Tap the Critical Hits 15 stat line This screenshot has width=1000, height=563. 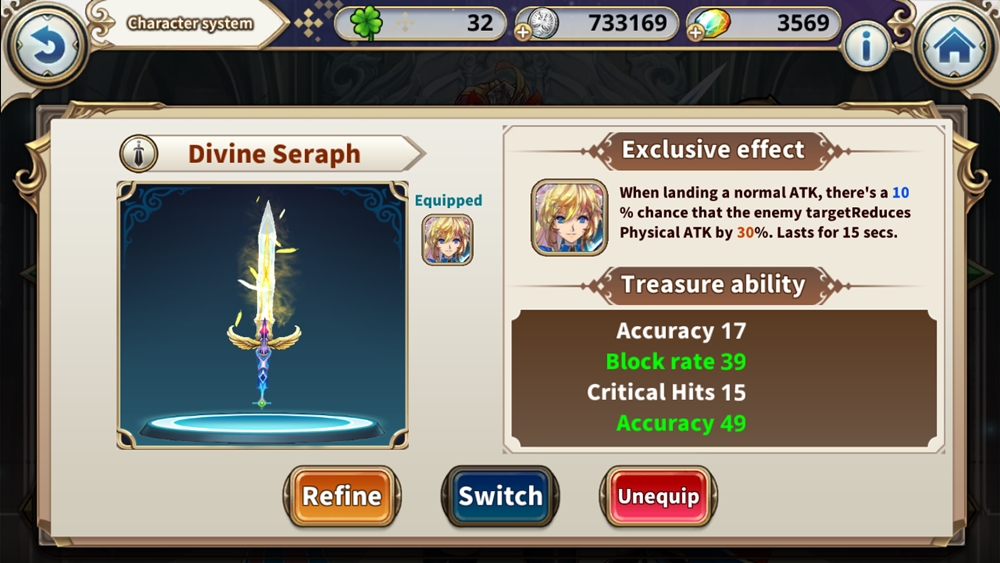click(666, 392)
